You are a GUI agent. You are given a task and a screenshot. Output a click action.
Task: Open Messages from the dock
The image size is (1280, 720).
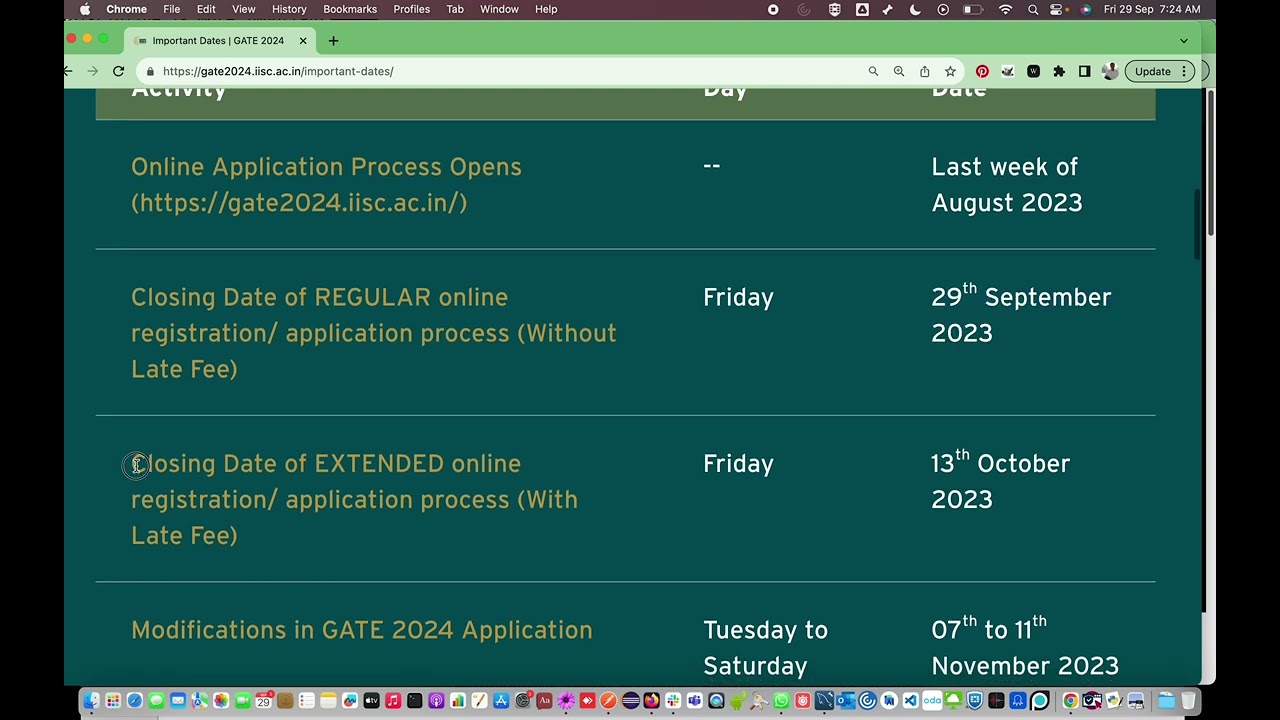156,701
